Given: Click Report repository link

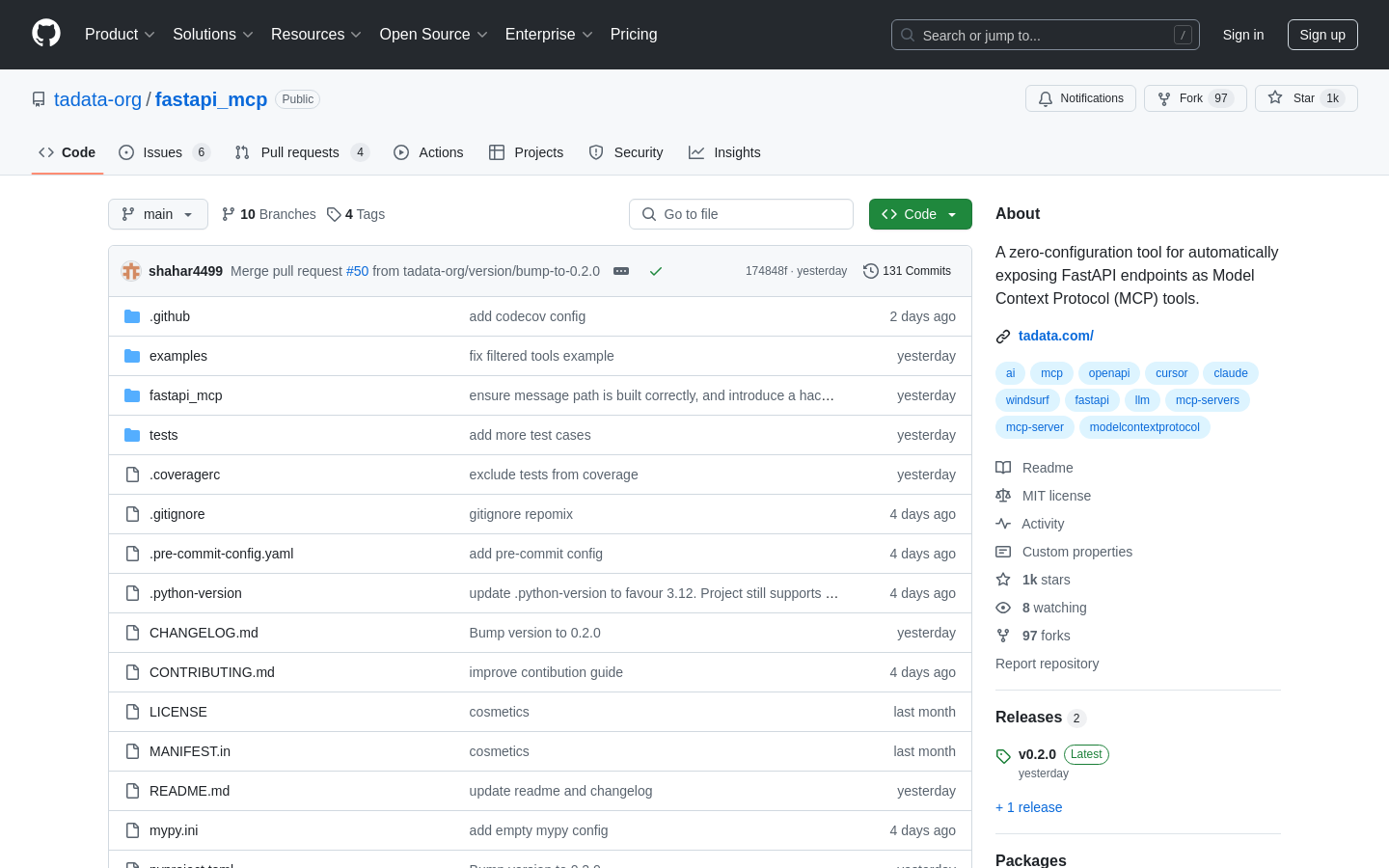Looking at the screenshot, I should [x=1047, y=664].
